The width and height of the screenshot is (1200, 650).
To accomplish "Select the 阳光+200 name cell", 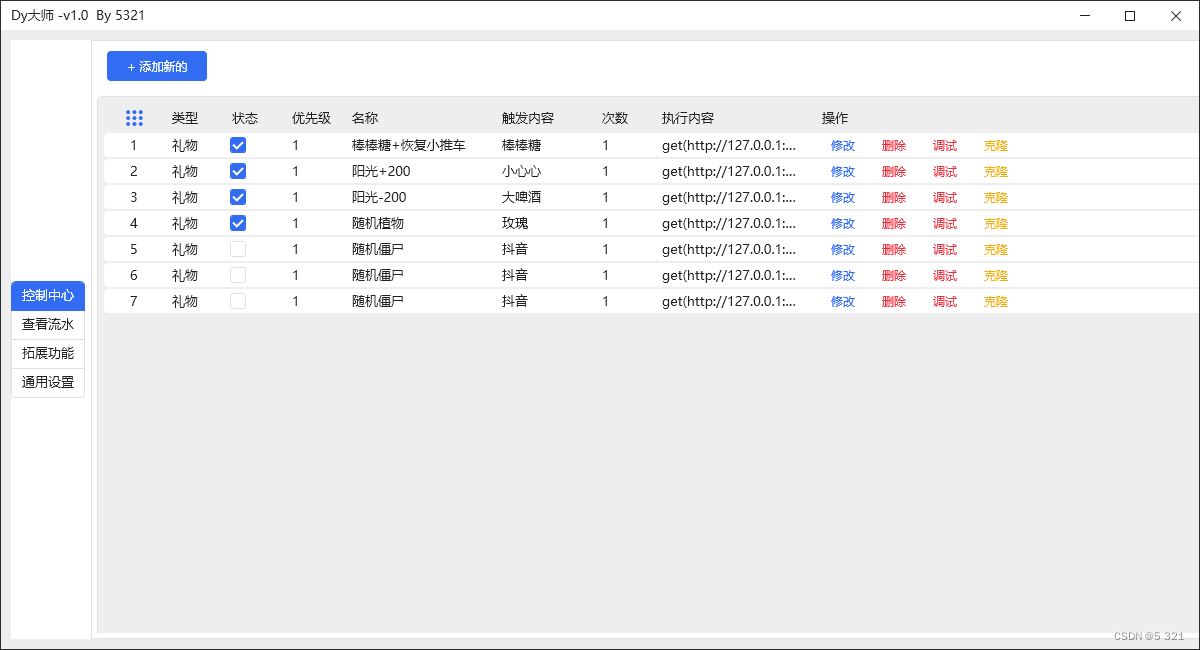I will coord(381,171).
